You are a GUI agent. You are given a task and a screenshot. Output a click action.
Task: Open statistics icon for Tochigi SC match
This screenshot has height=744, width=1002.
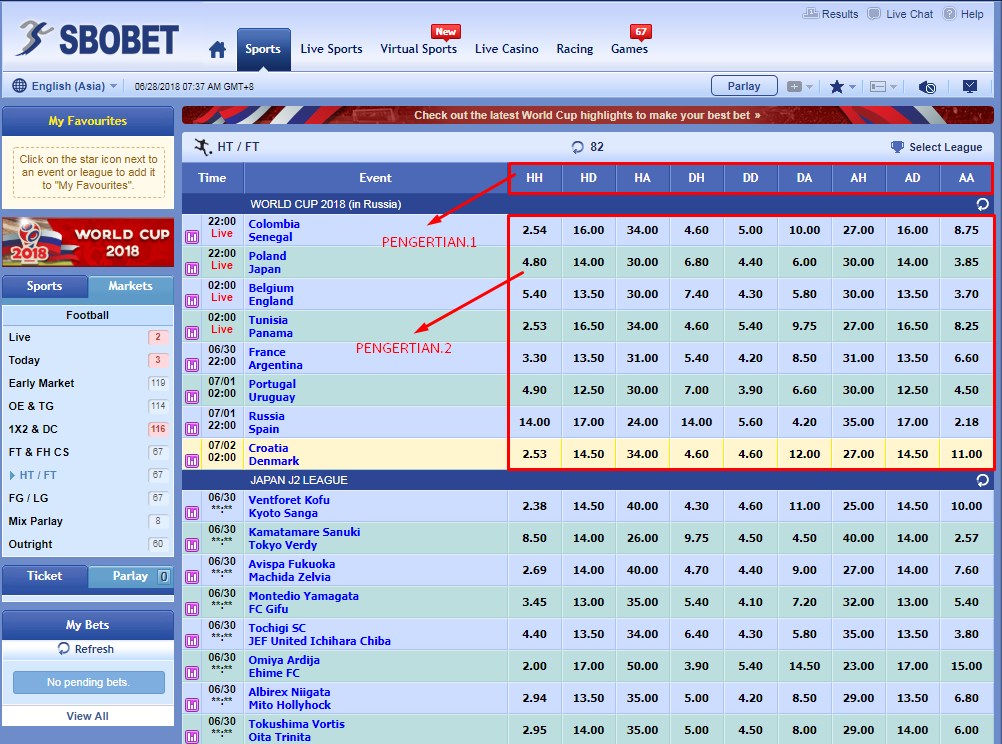(x=192, y=641)
